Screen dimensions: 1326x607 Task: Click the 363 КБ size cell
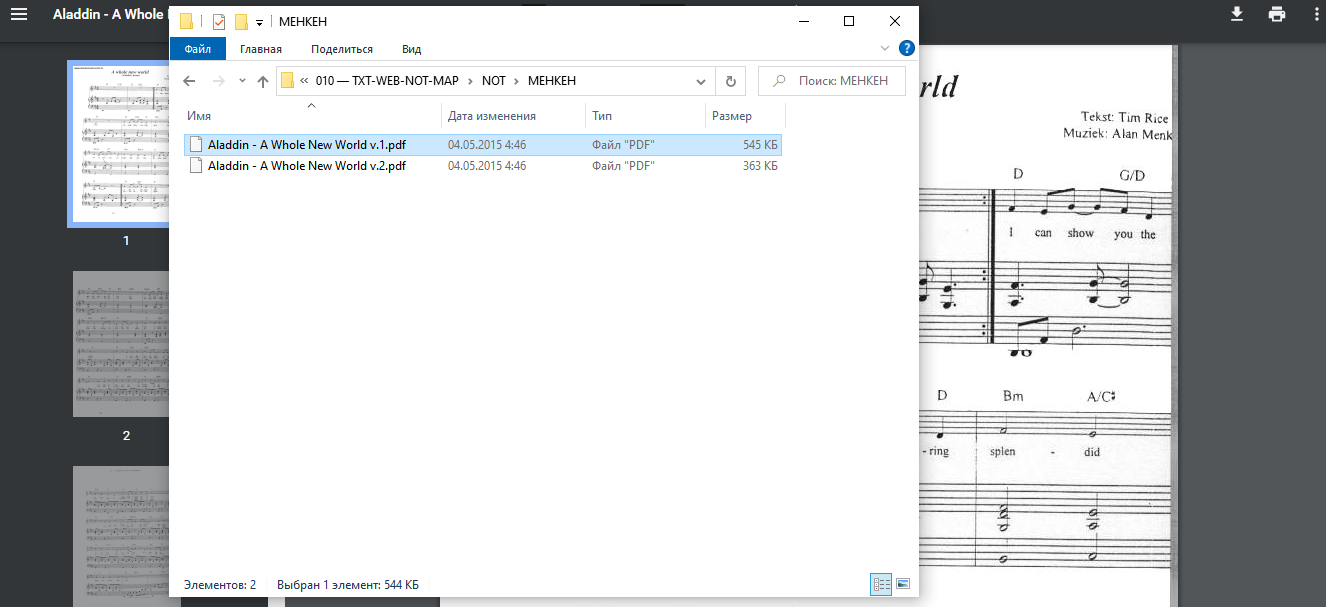760,166
